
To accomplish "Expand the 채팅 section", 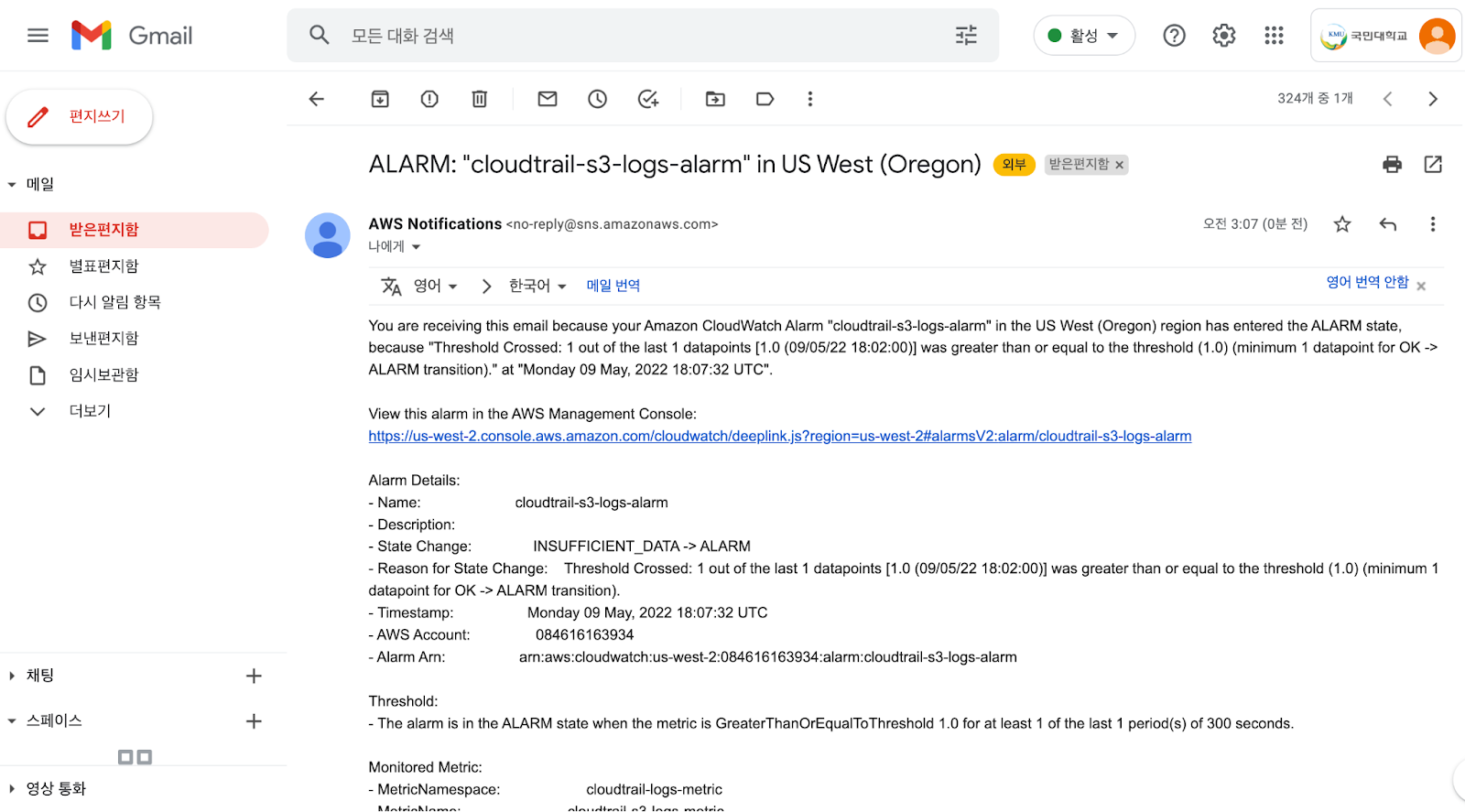I will tap(12, 676).
